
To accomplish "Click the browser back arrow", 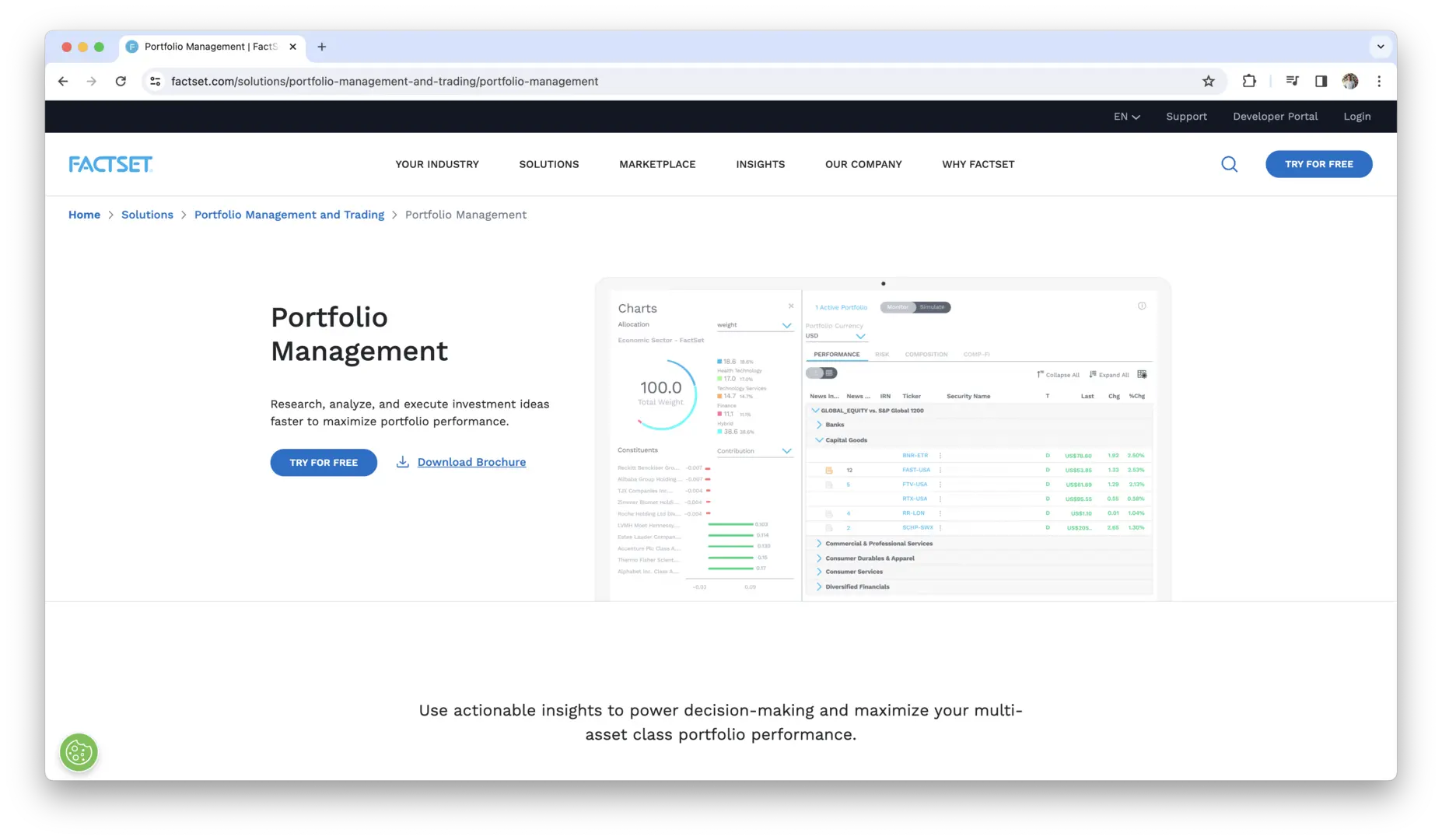I will click(x=63, y=81).
